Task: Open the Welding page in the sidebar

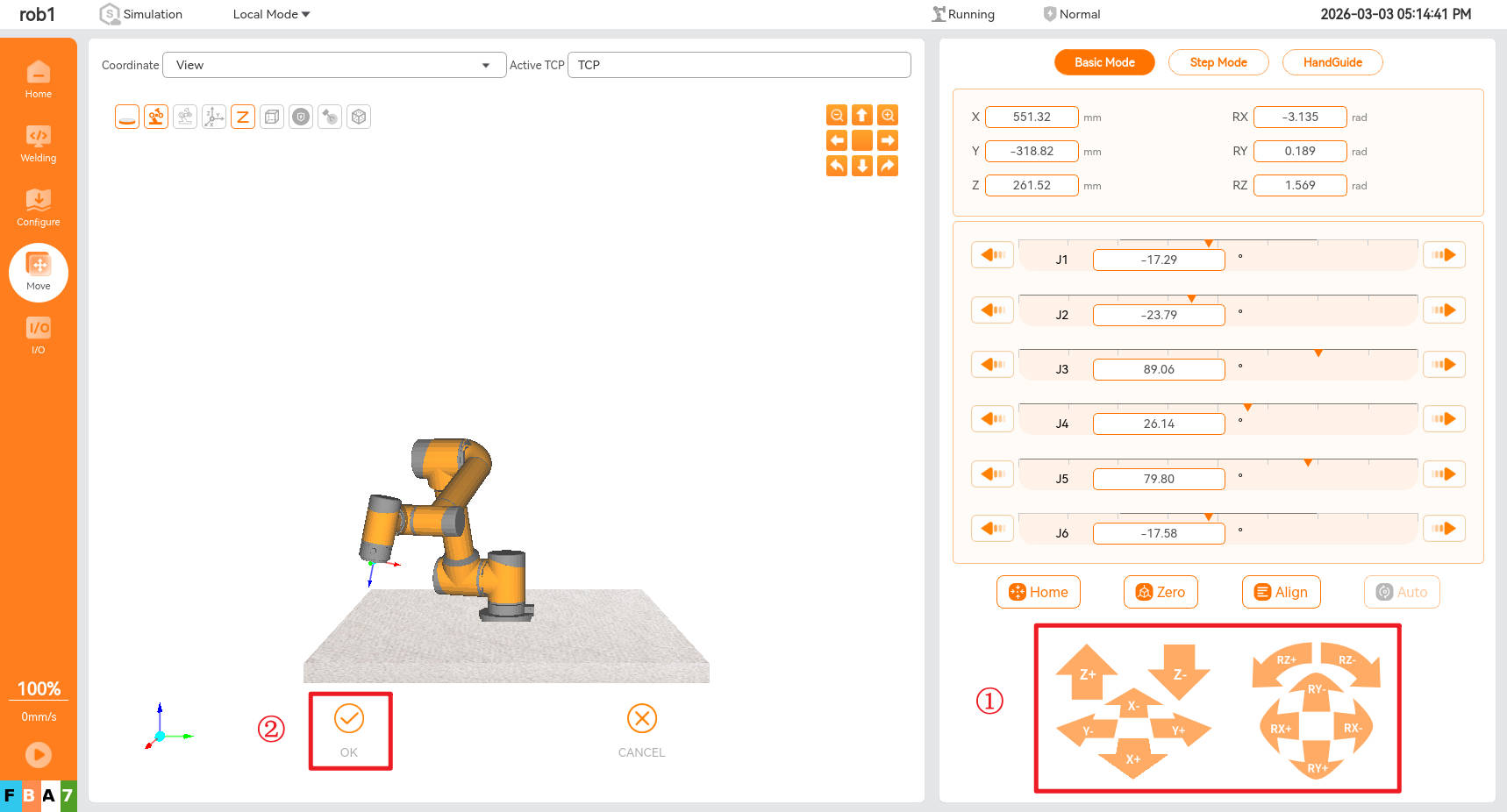Action: pos(39,144)
